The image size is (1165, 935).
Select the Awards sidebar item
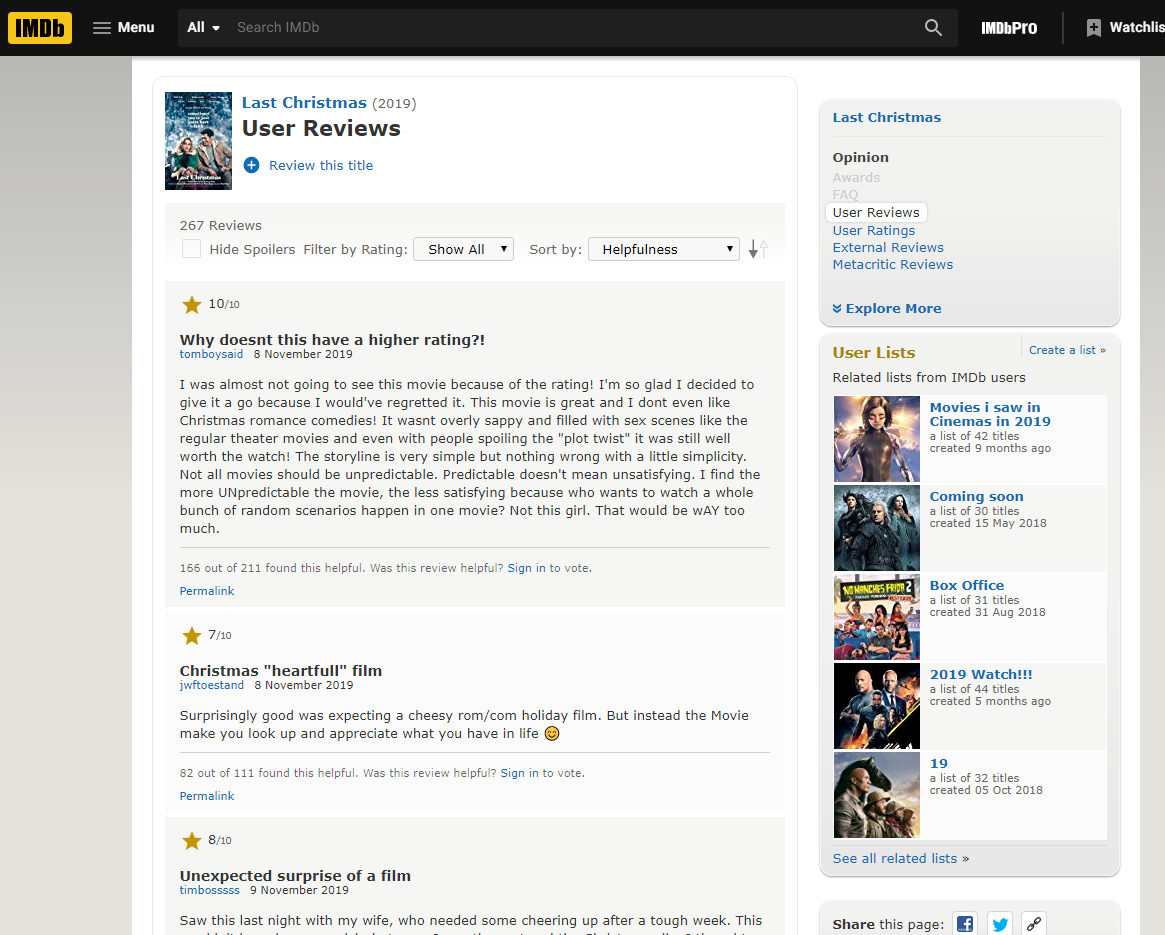pyautogui.click(x=856, y=178)
